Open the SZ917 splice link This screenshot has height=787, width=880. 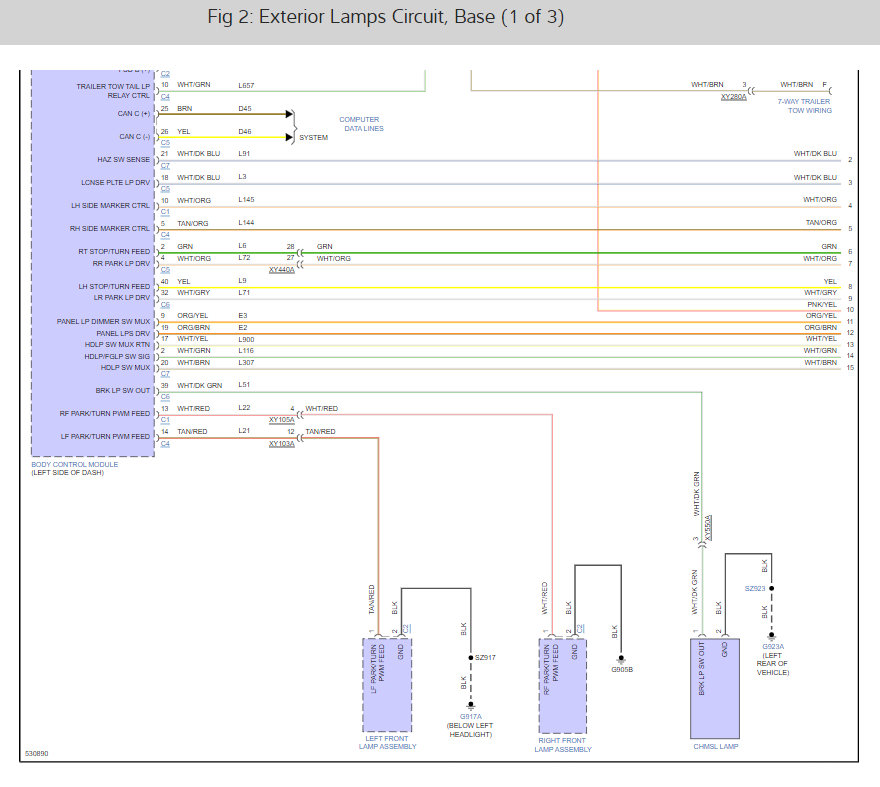485,657
